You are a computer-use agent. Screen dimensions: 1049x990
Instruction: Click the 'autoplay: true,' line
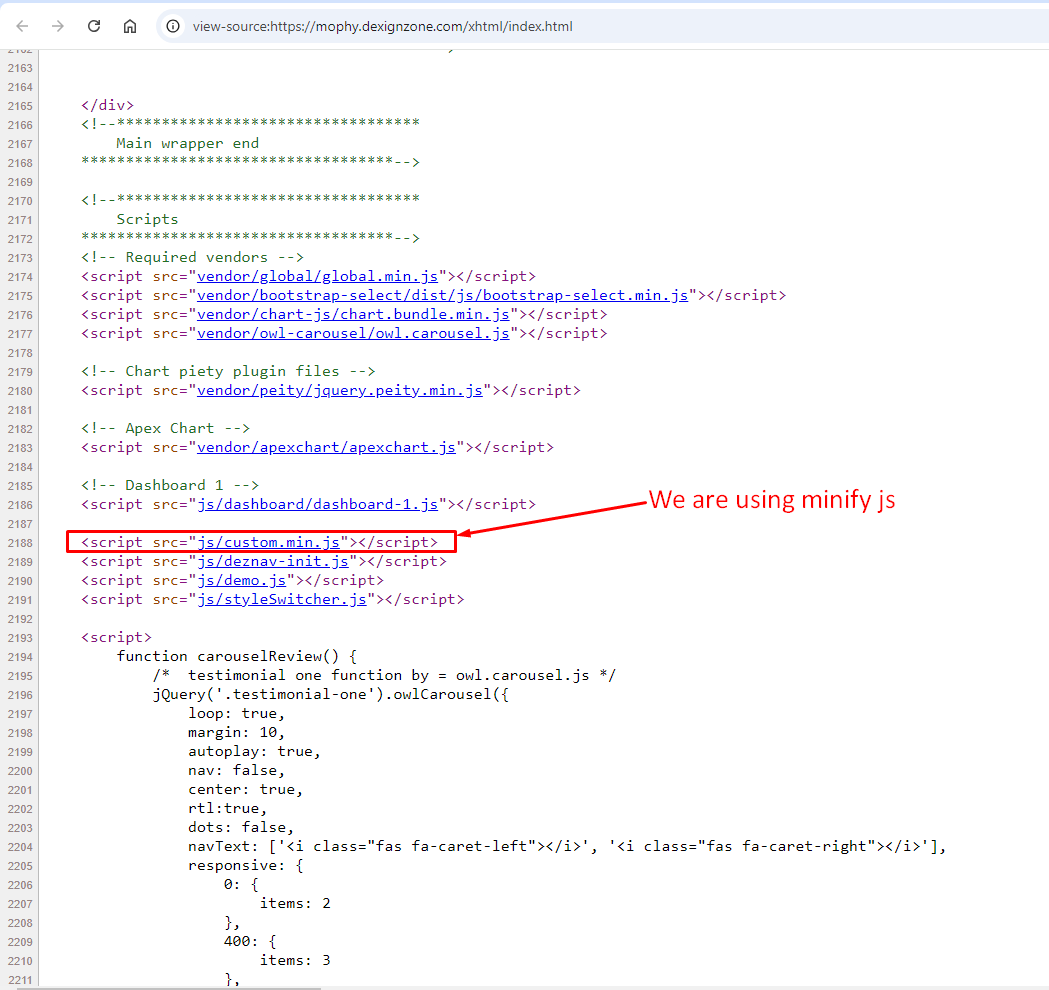point(254,751)
